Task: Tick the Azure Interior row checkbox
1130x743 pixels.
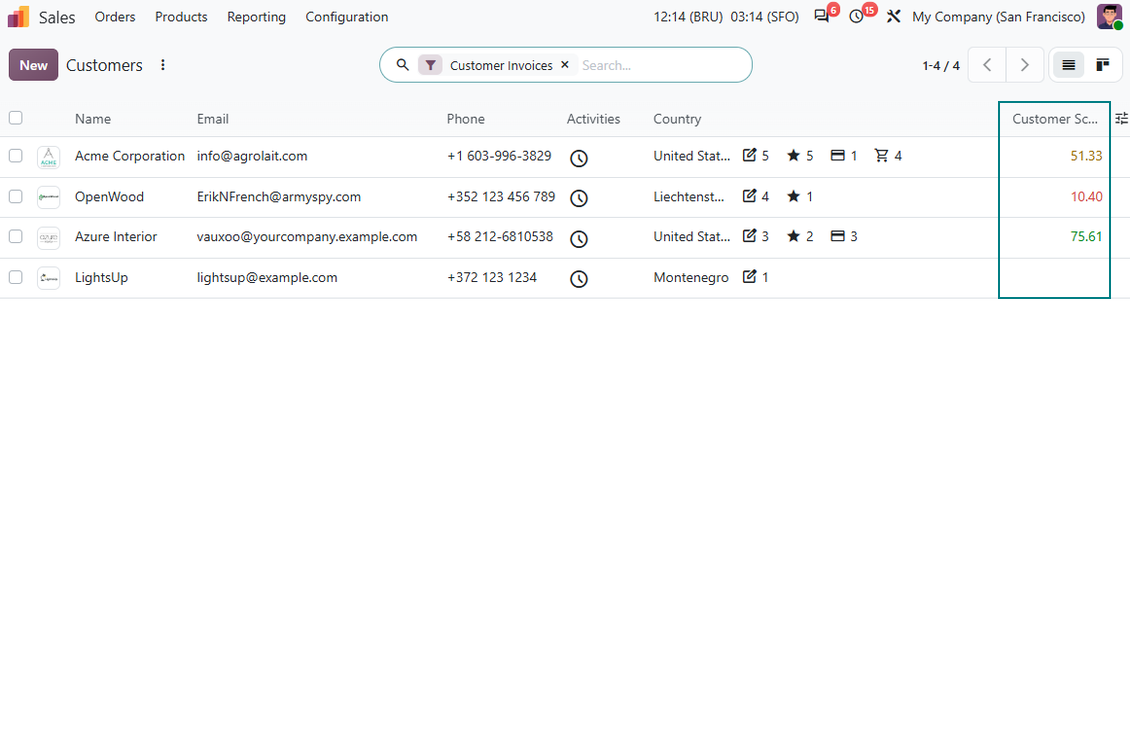Action: (16, 236)
